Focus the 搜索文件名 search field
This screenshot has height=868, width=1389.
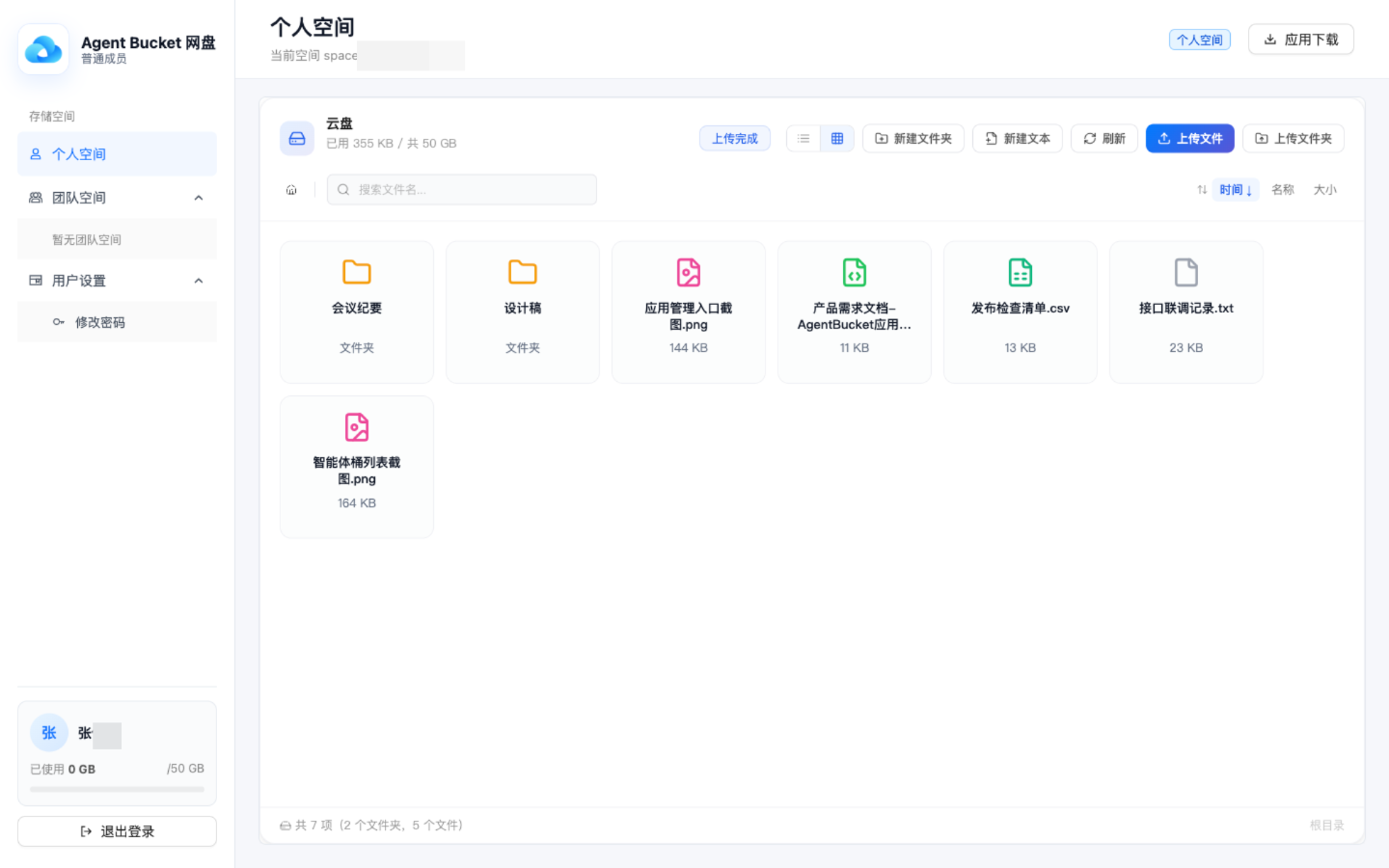coord(462,190)
